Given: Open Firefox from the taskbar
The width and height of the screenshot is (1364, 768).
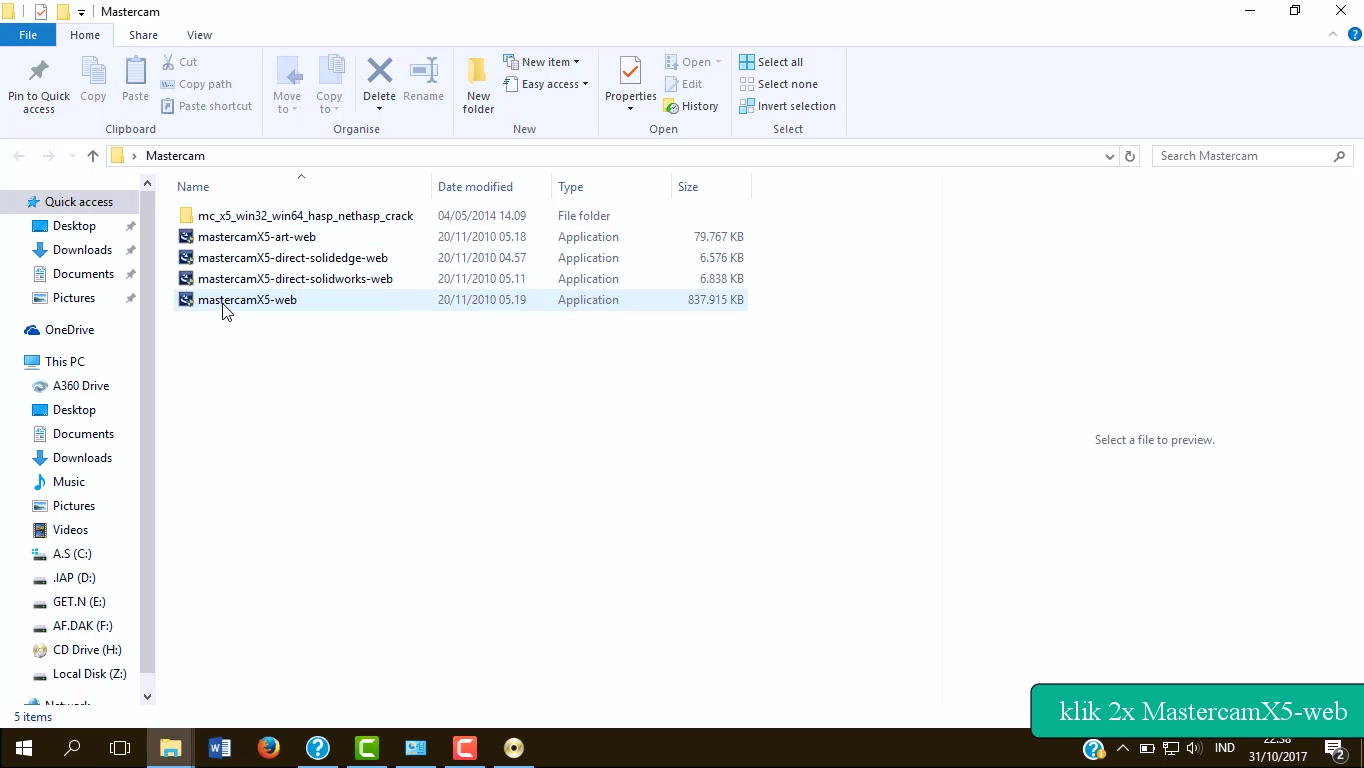Looking at the screenshot, I should click(x=269, y=747).
